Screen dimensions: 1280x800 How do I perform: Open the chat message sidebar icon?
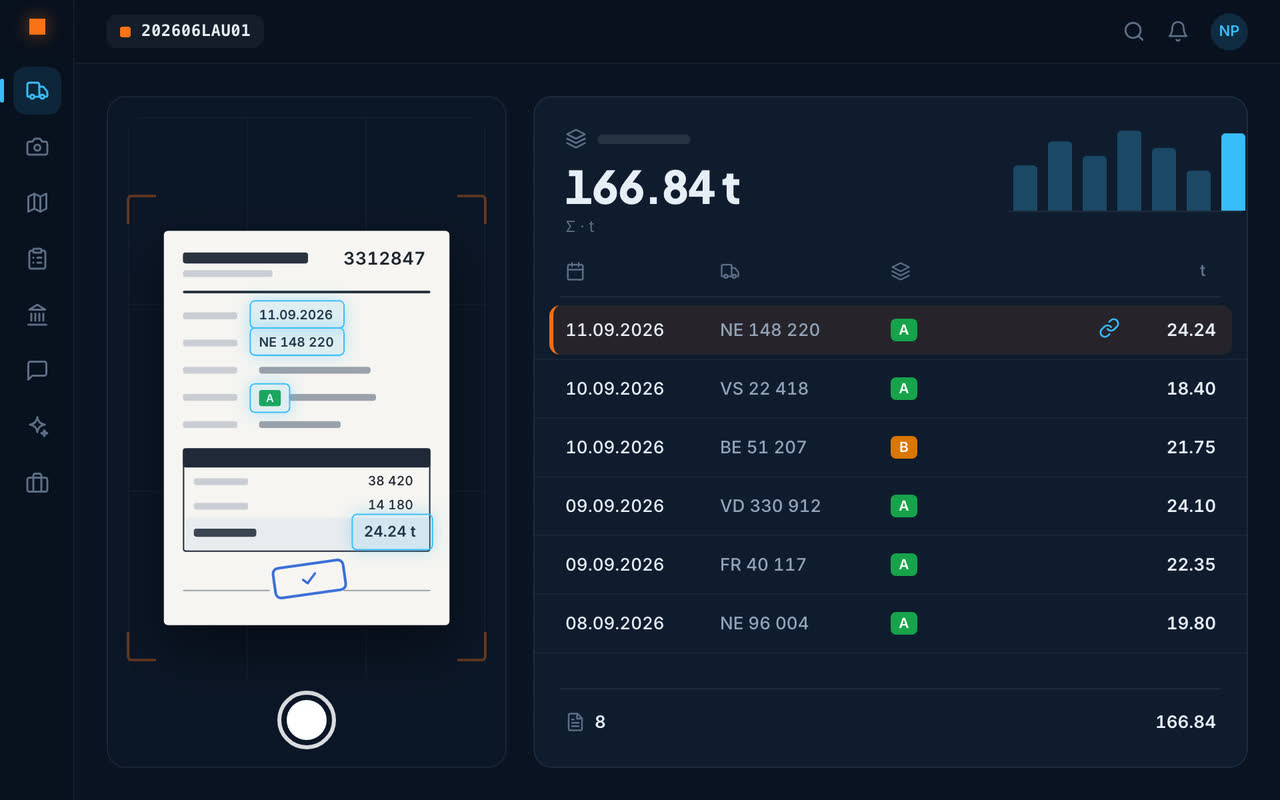coord(37,371)
